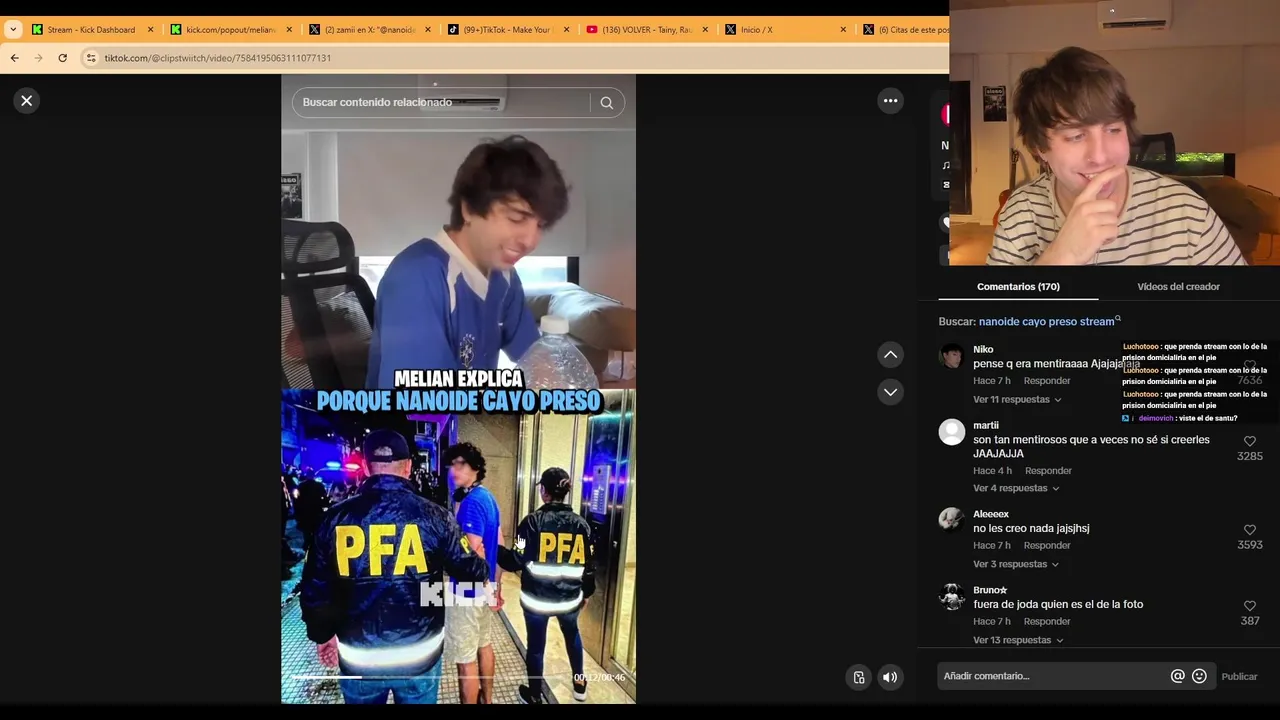Image resolution: width=1280 pixels, height=720 pixels.
Task: Click the username martii
Action: click(x=986, y=426)
